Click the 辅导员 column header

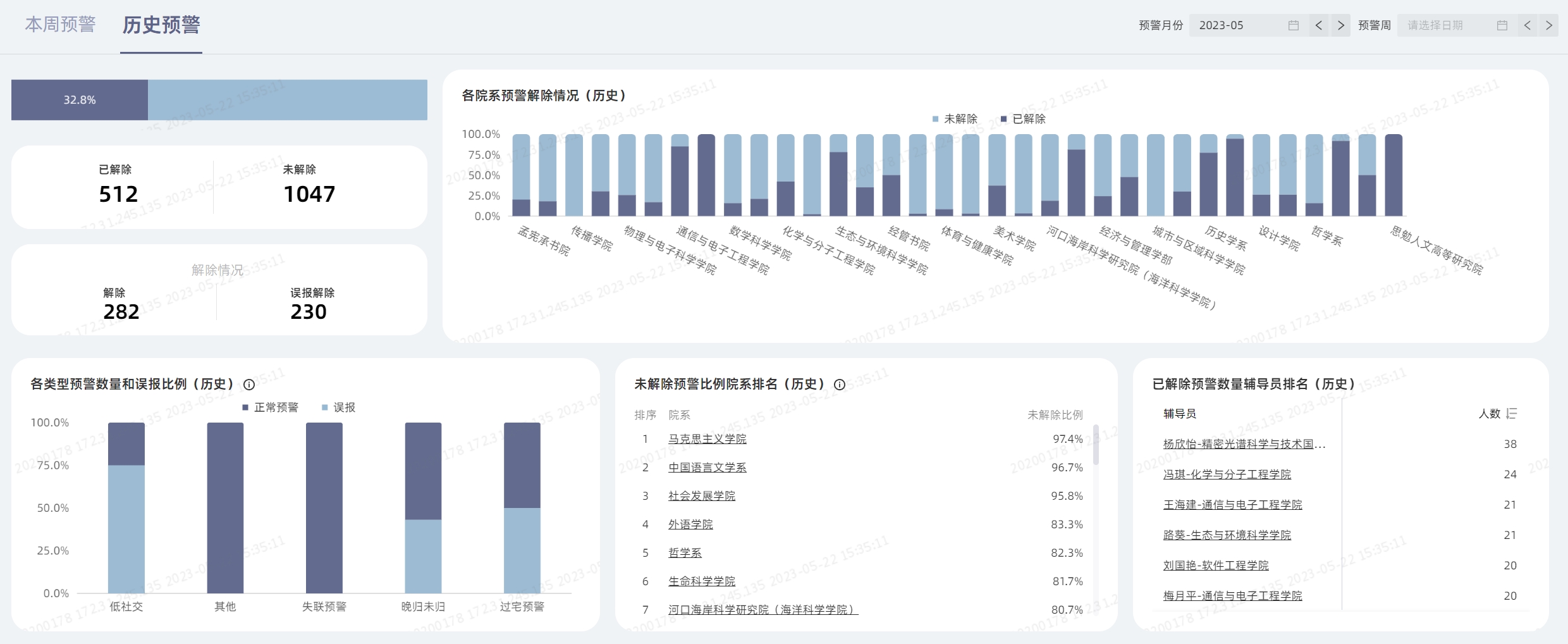coord(1180,414)
